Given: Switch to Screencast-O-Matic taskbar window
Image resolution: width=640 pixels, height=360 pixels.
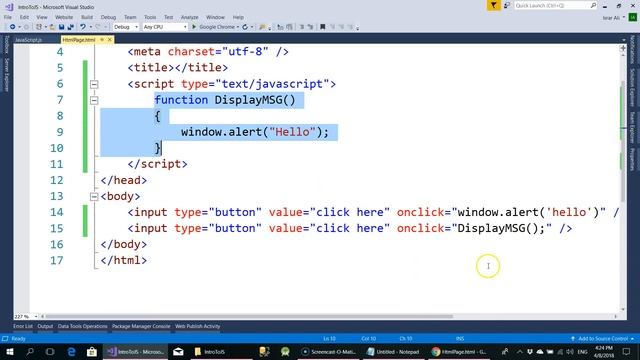Looking at the screenshot, I should coord(329,351).
